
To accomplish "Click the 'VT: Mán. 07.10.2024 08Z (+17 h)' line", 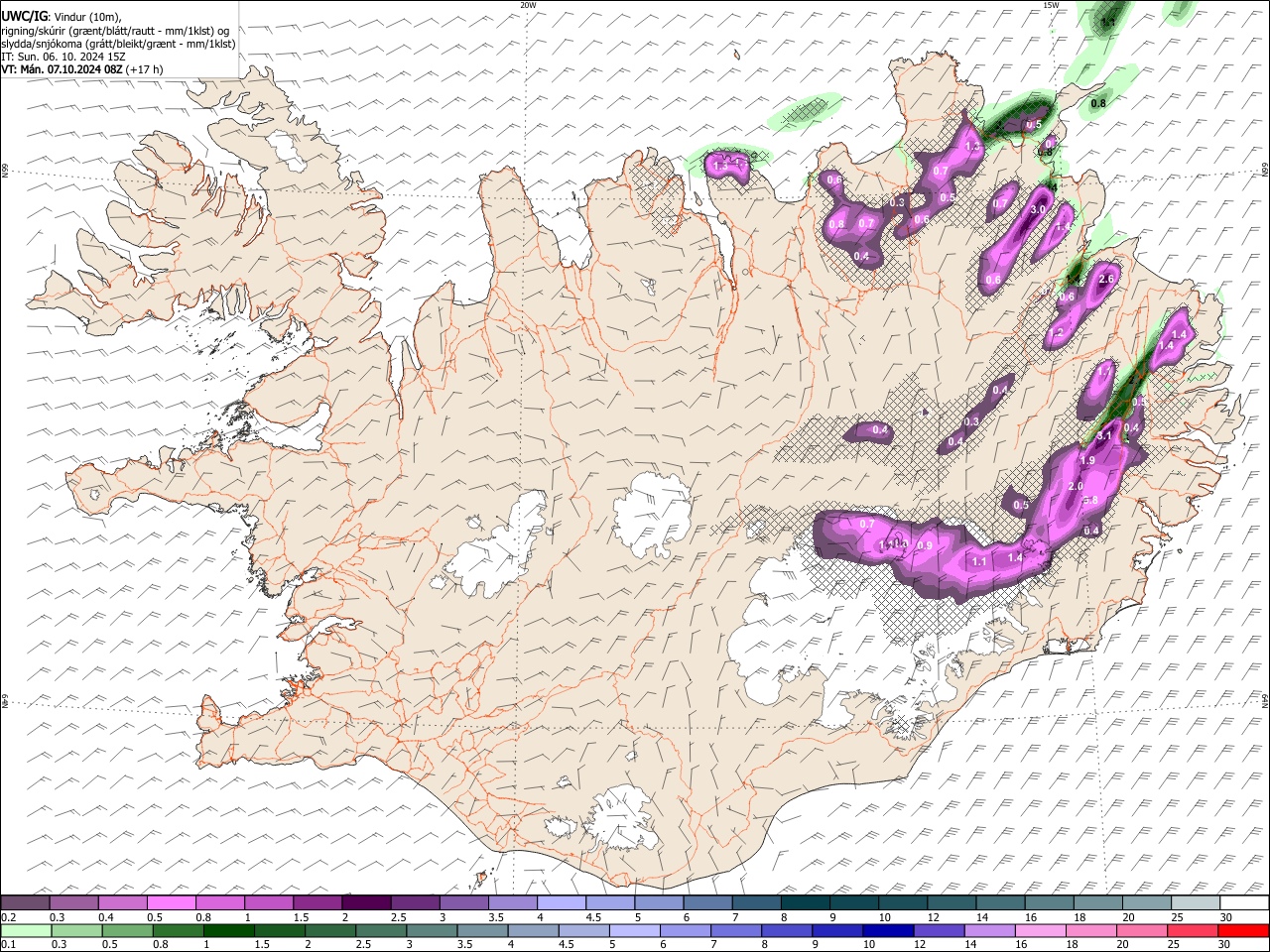I will click(x=82, y=69).
